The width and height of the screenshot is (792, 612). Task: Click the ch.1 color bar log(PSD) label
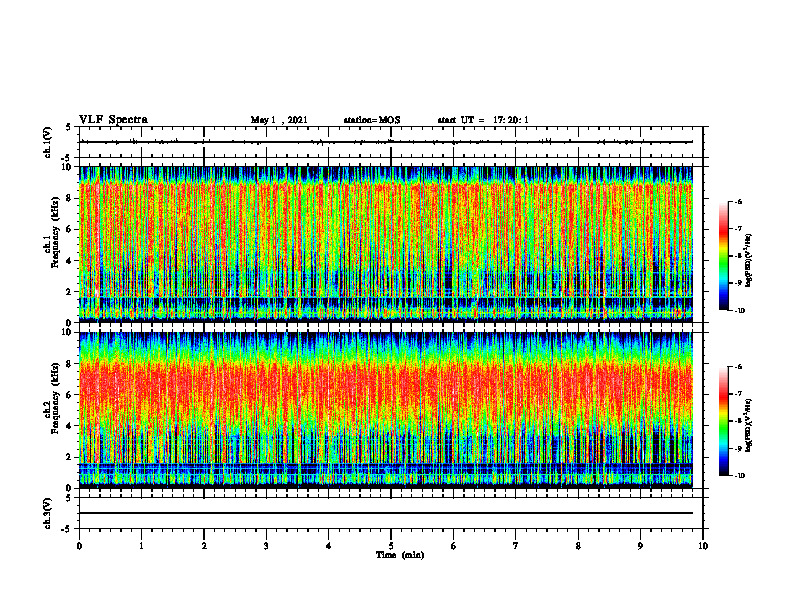(749, 259)
